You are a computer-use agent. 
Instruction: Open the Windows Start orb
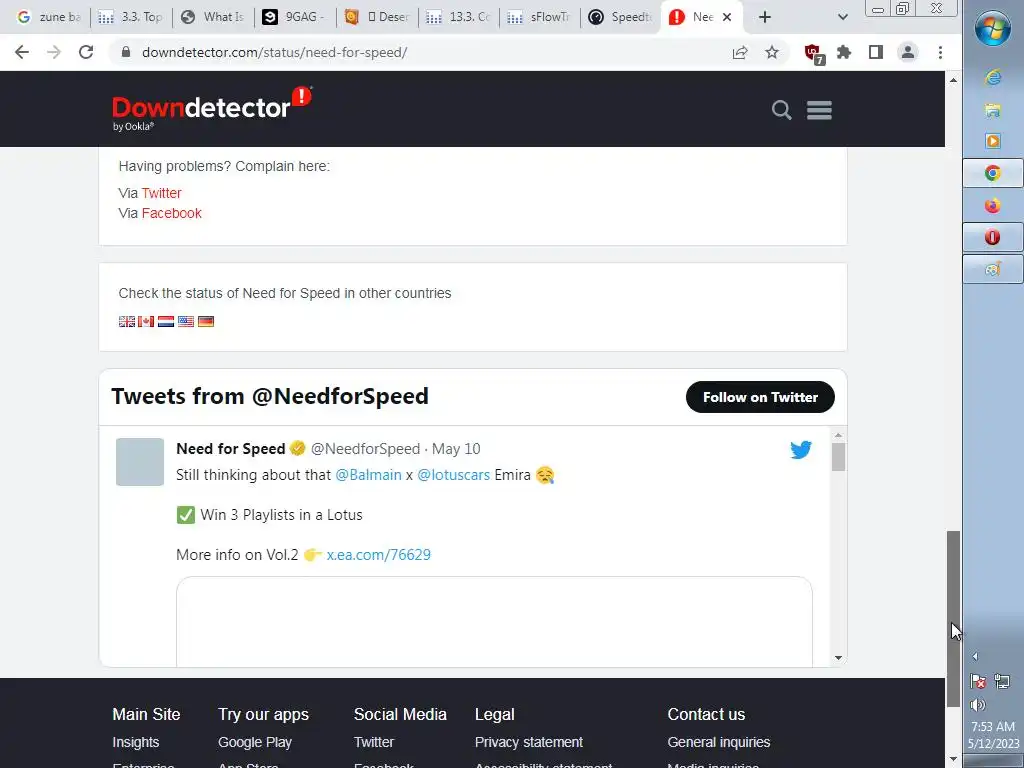click(x=993, y=28)
